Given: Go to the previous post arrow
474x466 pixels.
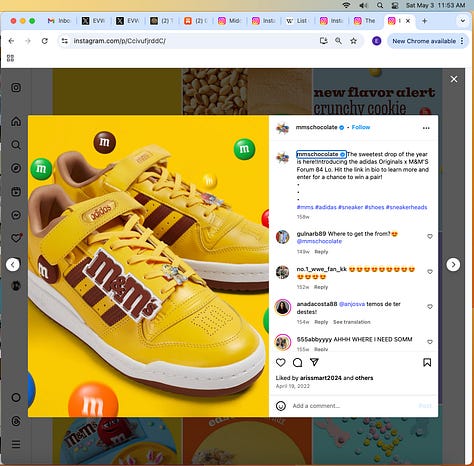Looking at the screenshot, I should [x=13, y=265].
